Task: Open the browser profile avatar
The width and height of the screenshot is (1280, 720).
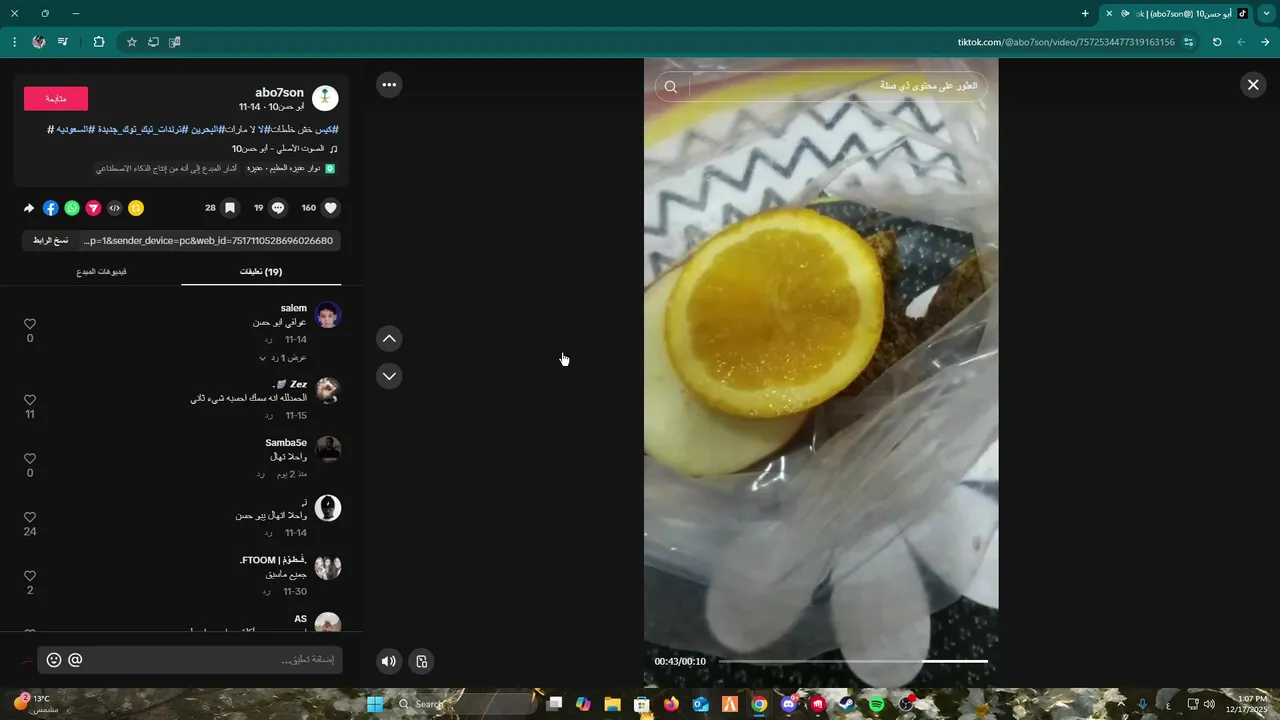Action: [x=38, y=42]
